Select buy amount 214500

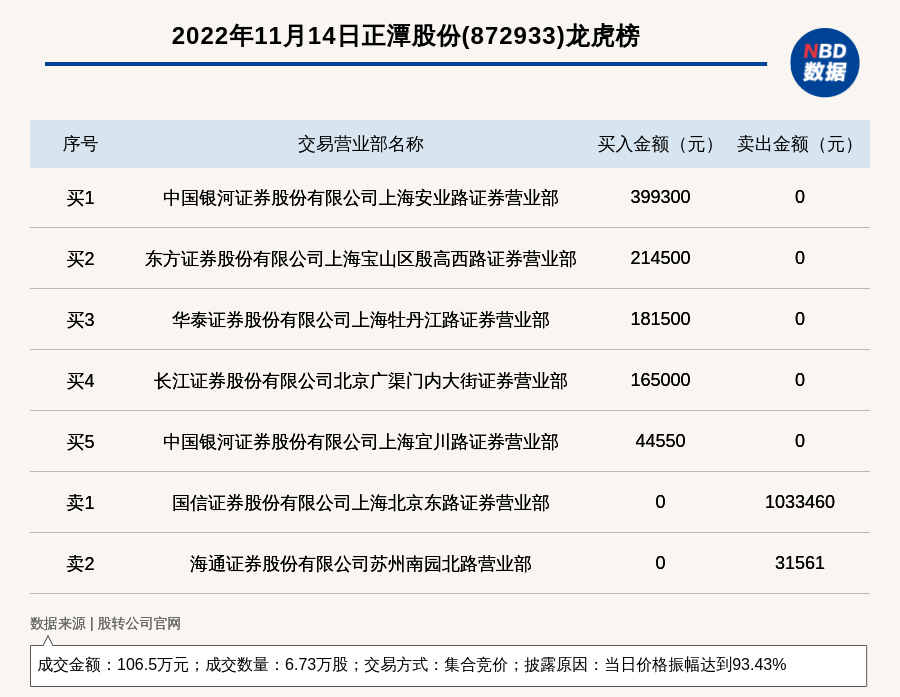click(x=660, y=258)
